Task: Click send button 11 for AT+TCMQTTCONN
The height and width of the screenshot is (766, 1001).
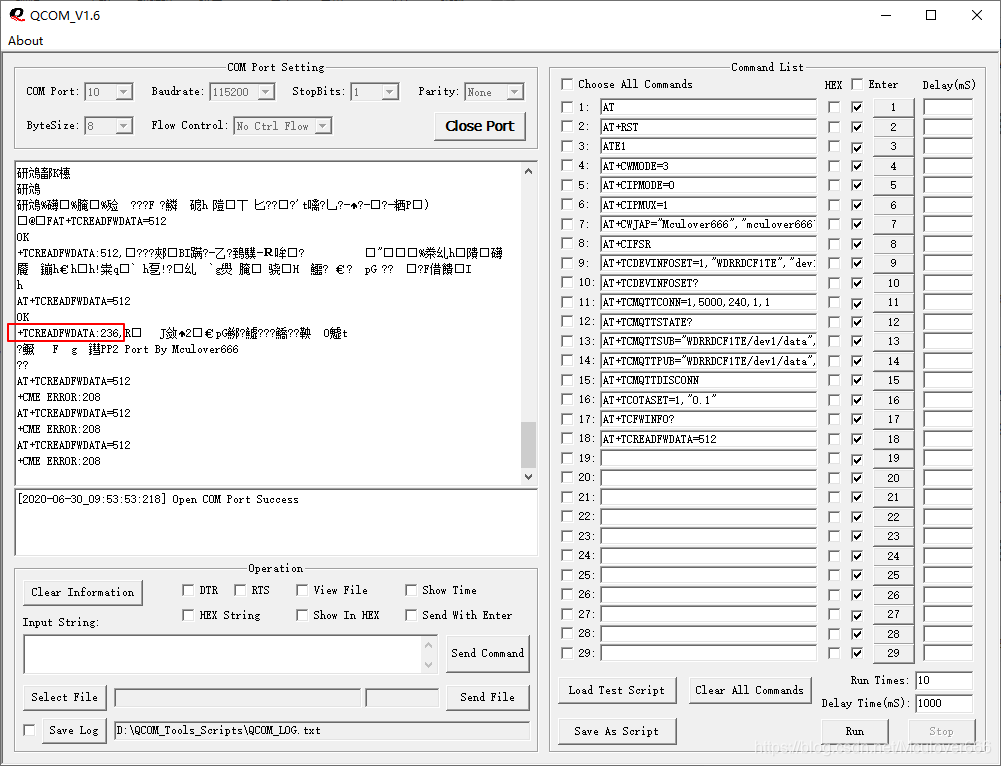Action: tap(893, 303)
